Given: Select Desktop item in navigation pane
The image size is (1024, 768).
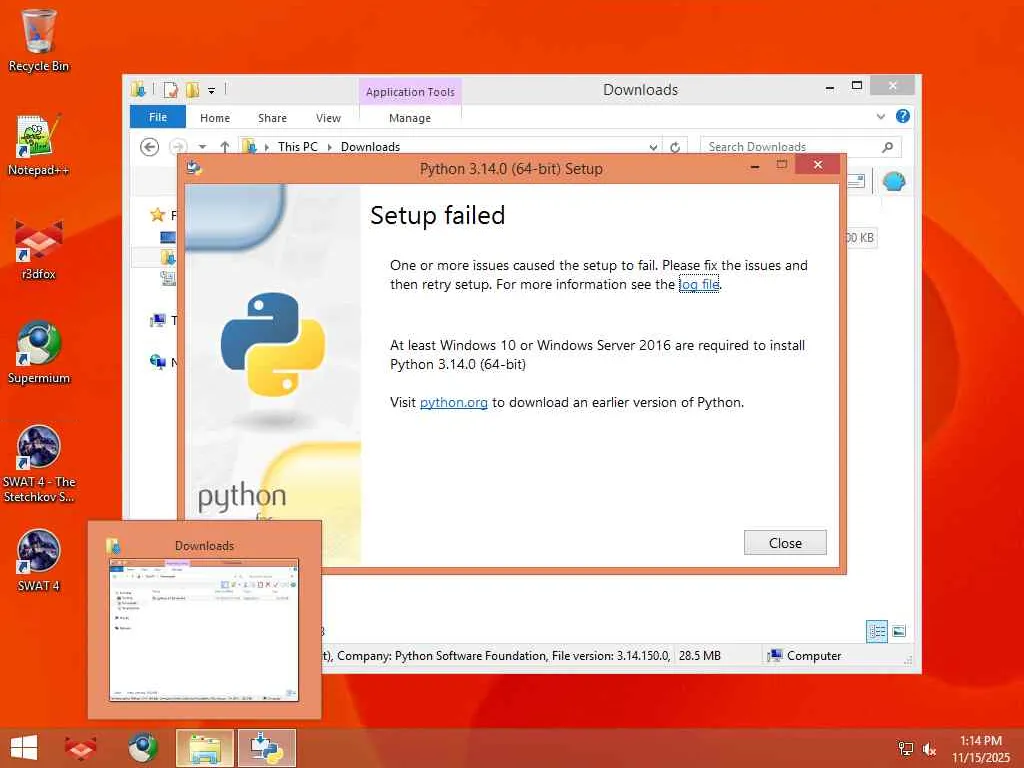Looking at the screenshot, I should click(168, 236).
